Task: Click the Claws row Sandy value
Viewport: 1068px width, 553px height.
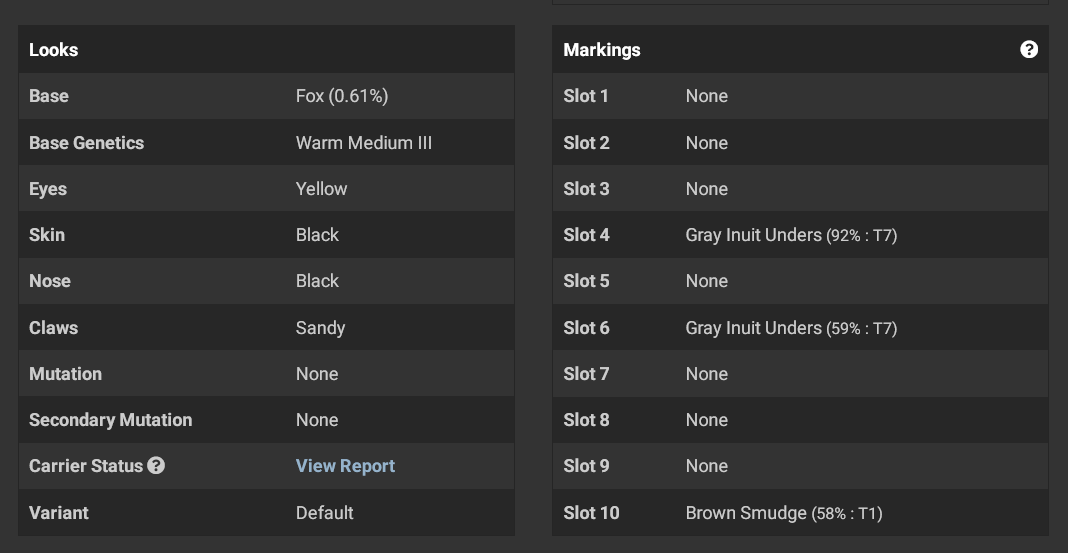Action: click(x=320, y=328)
